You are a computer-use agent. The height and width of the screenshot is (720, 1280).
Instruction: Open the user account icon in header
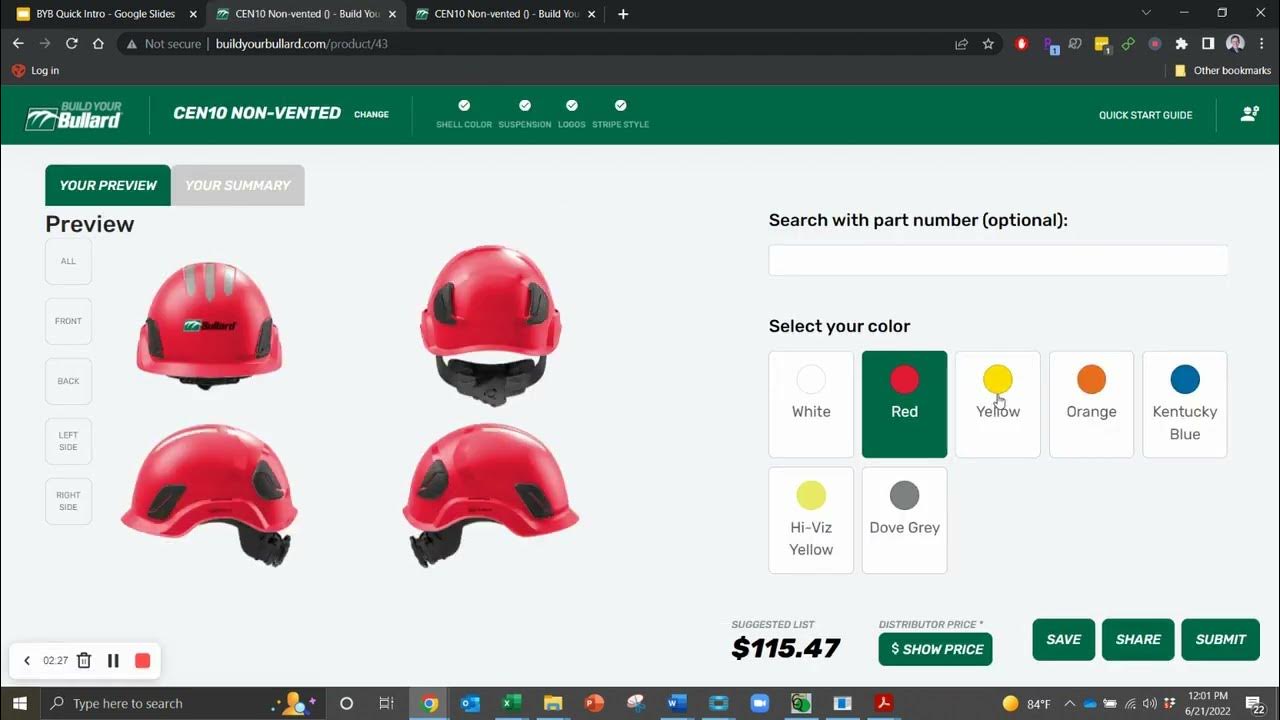point(1249,114)
